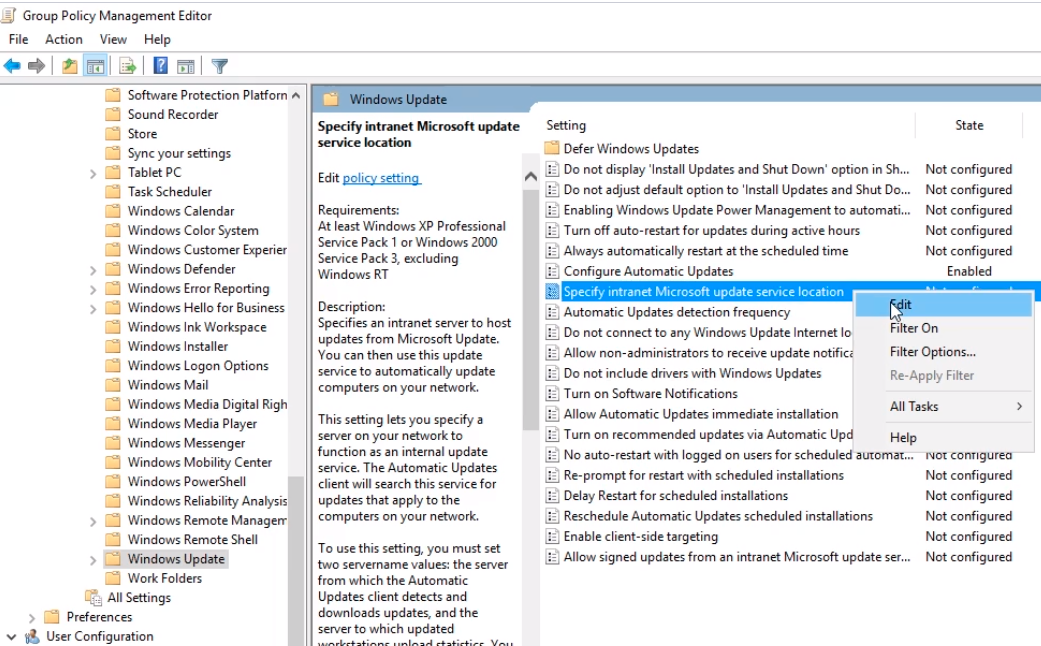Click the icon beside Turn on Software Notifications

552,394
